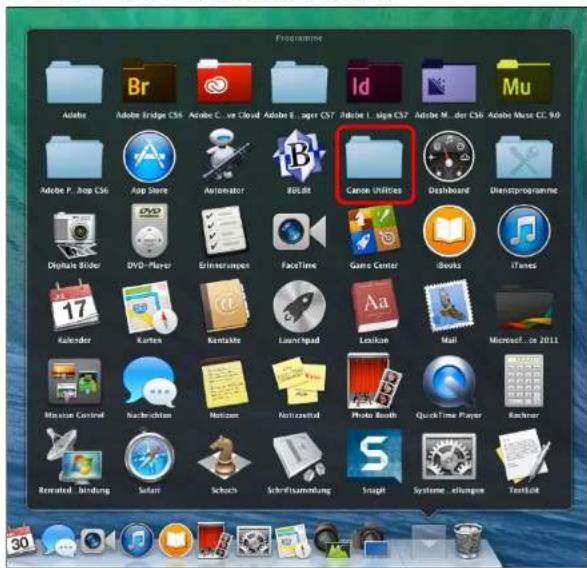Open Kalender app
This screenshot has height=568, width=587.
click(74, 306)
